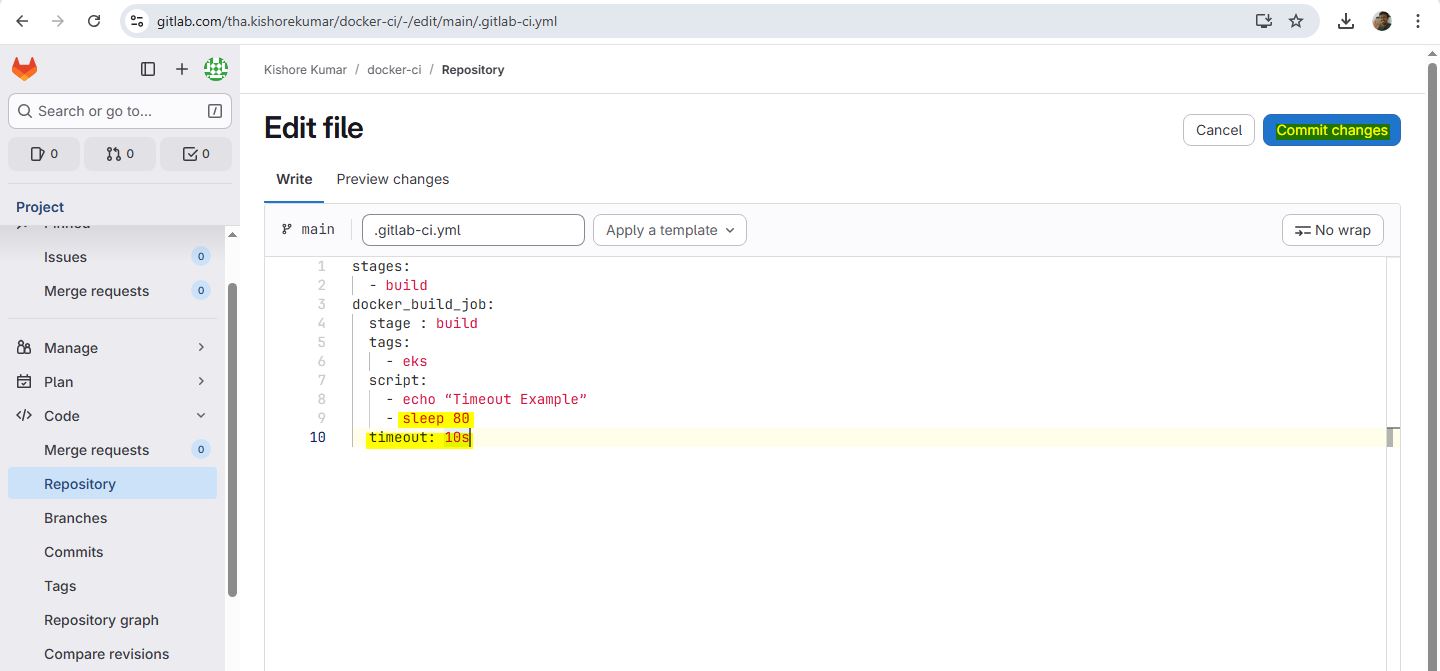
Task: Click the plus create-new icon
Action: click(182, 69)
